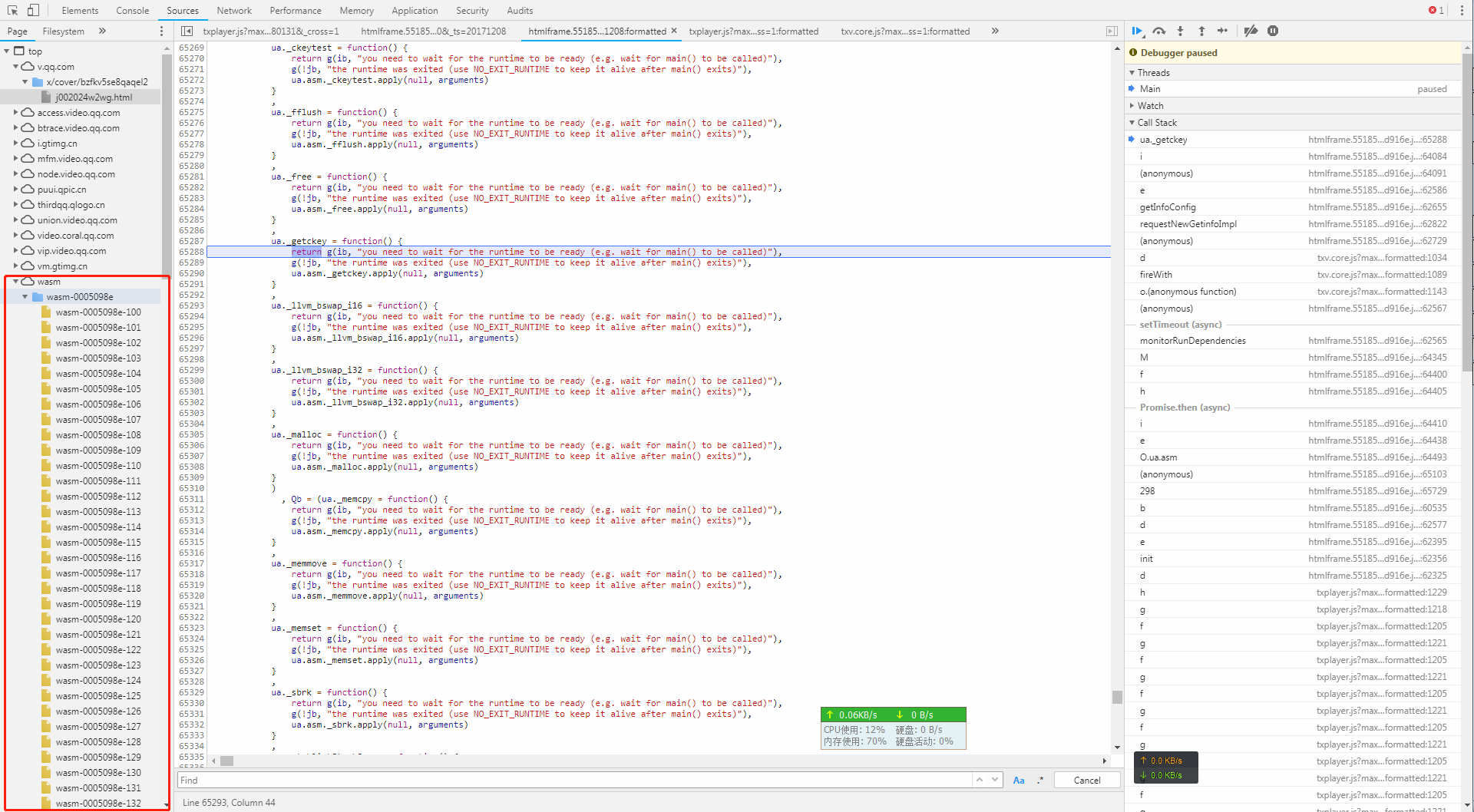Screen dimensions: 1474x812
Task: Select the inspect element tool
Action: tap(12, 10)
